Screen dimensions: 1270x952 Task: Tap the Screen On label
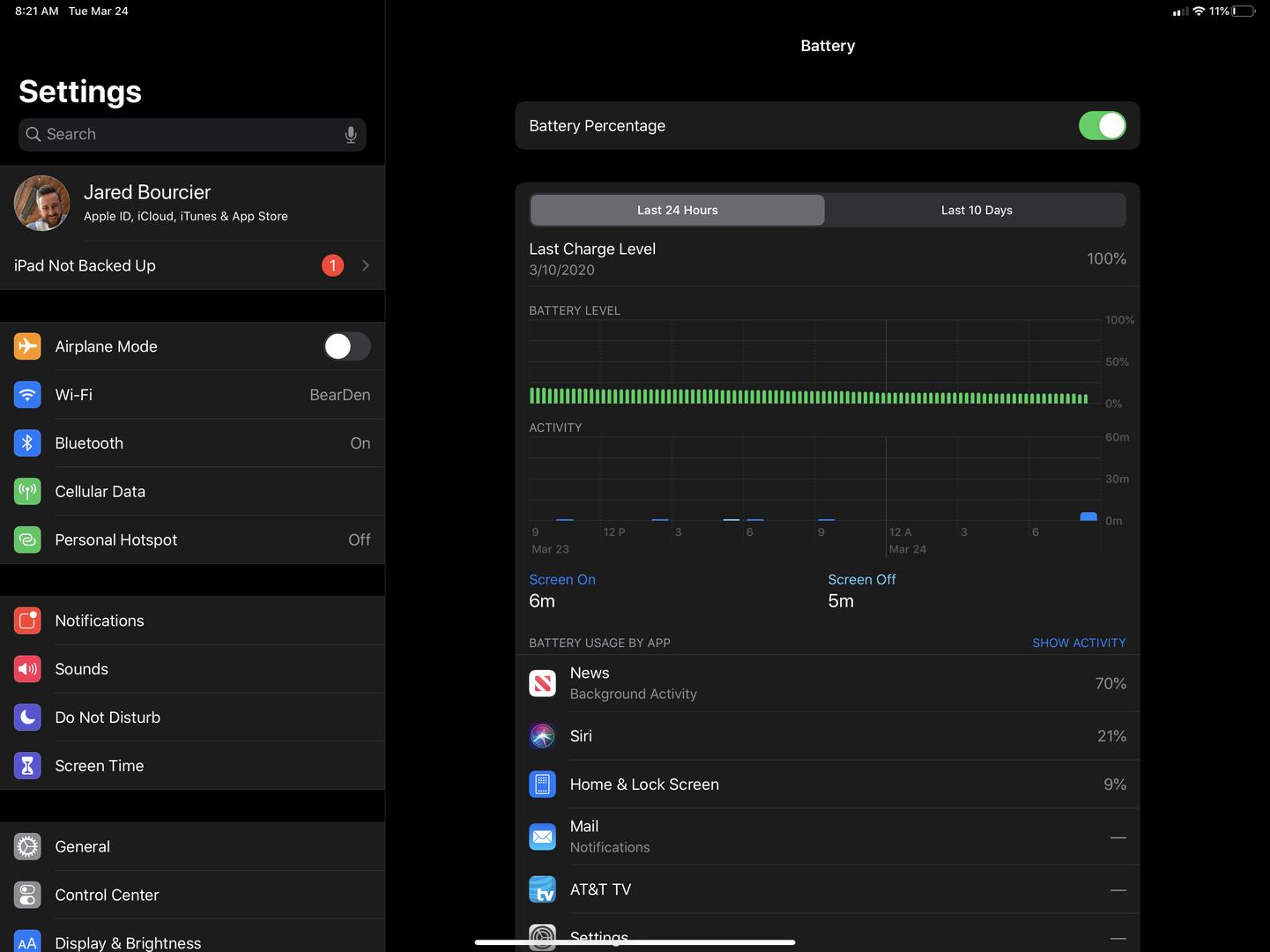coord(562,579)
